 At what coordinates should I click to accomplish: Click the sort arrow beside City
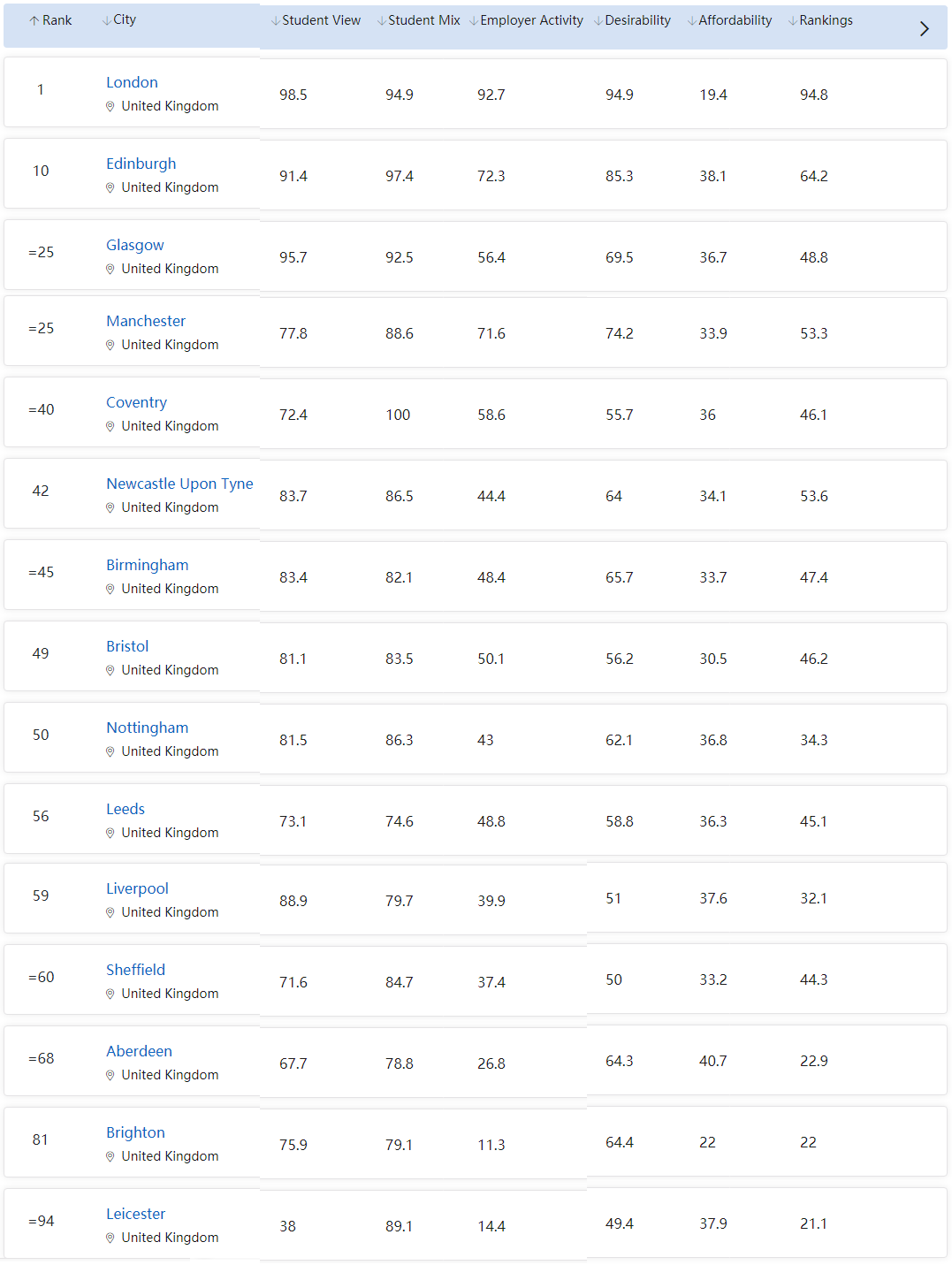107,21
